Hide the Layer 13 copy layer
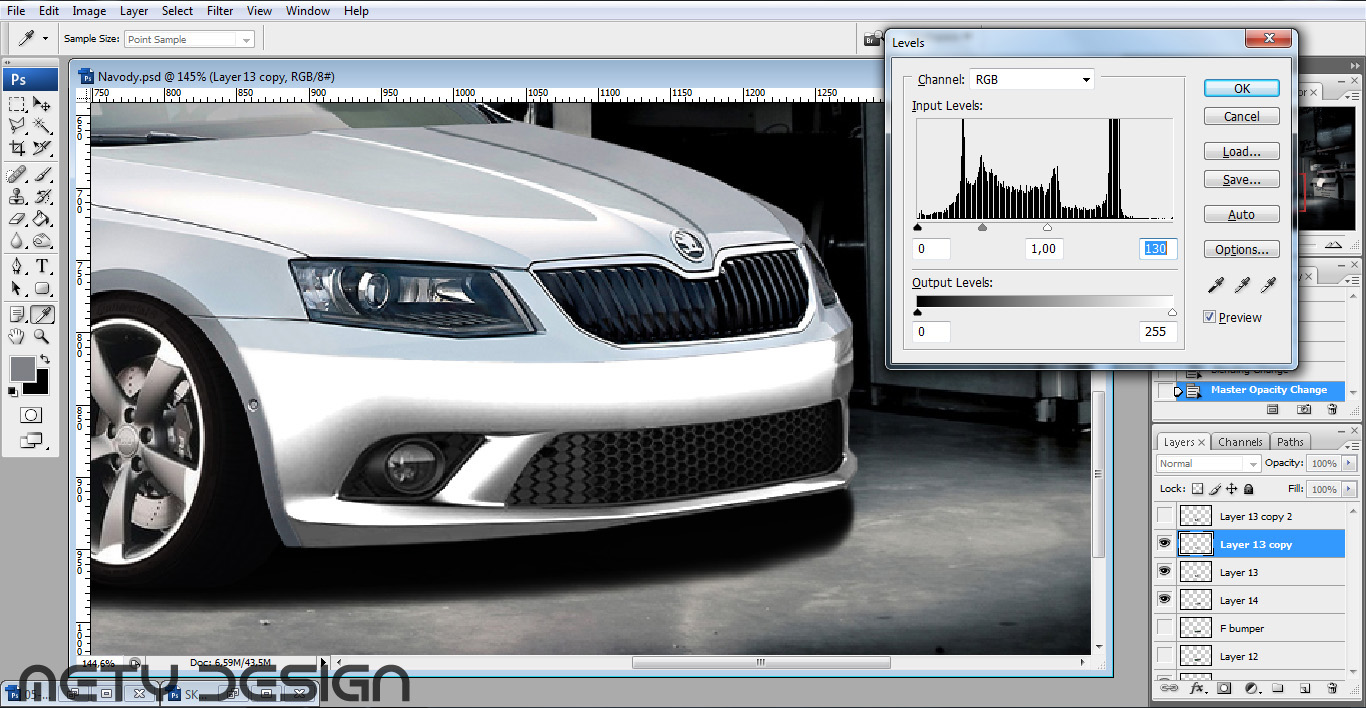The height and width of the screenshot is (708, 1366). pyautogui.click(x=1164, y=544)
